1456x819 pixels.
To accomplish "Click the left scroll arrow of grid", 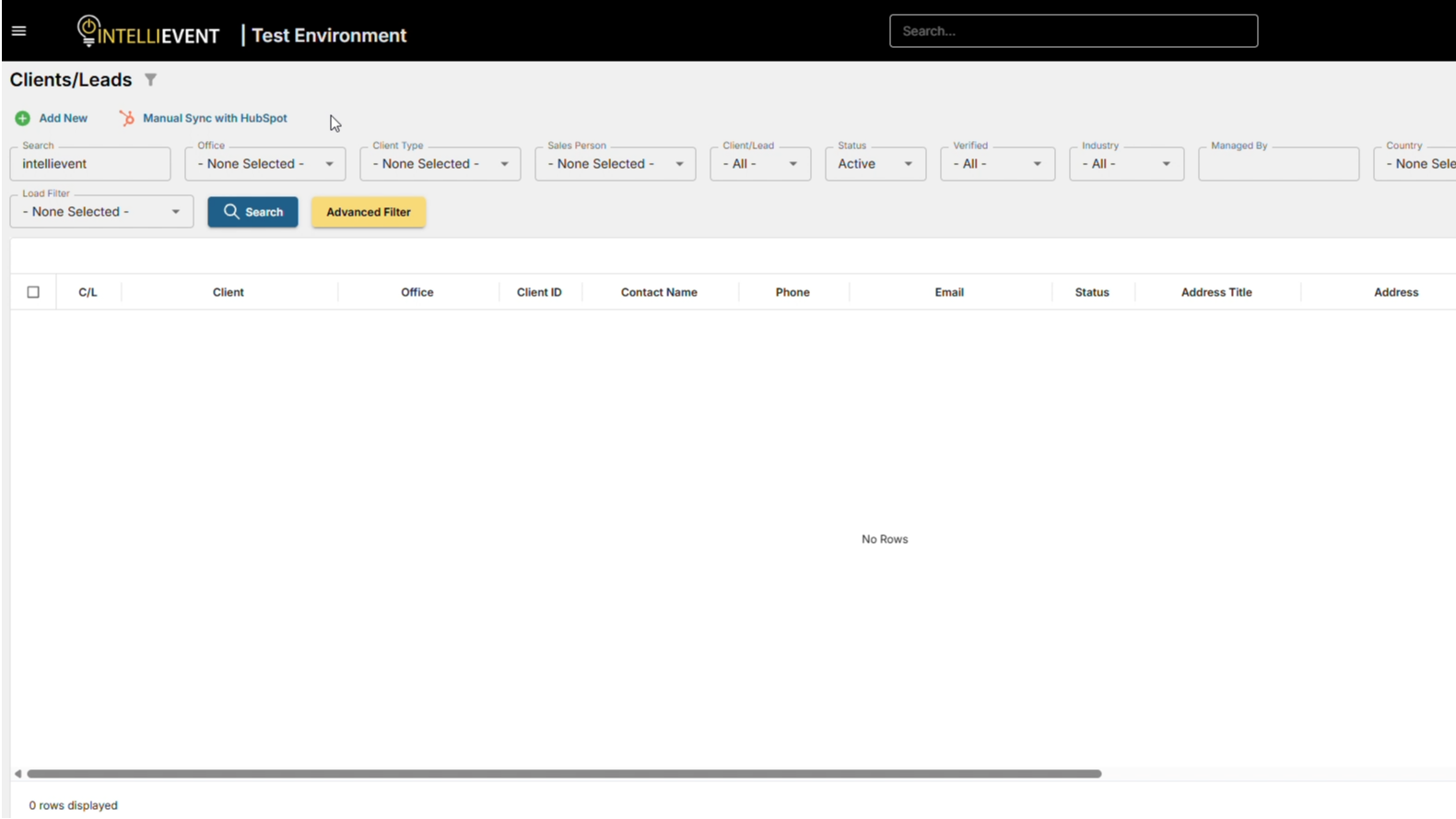I will (x=18, y=774).
